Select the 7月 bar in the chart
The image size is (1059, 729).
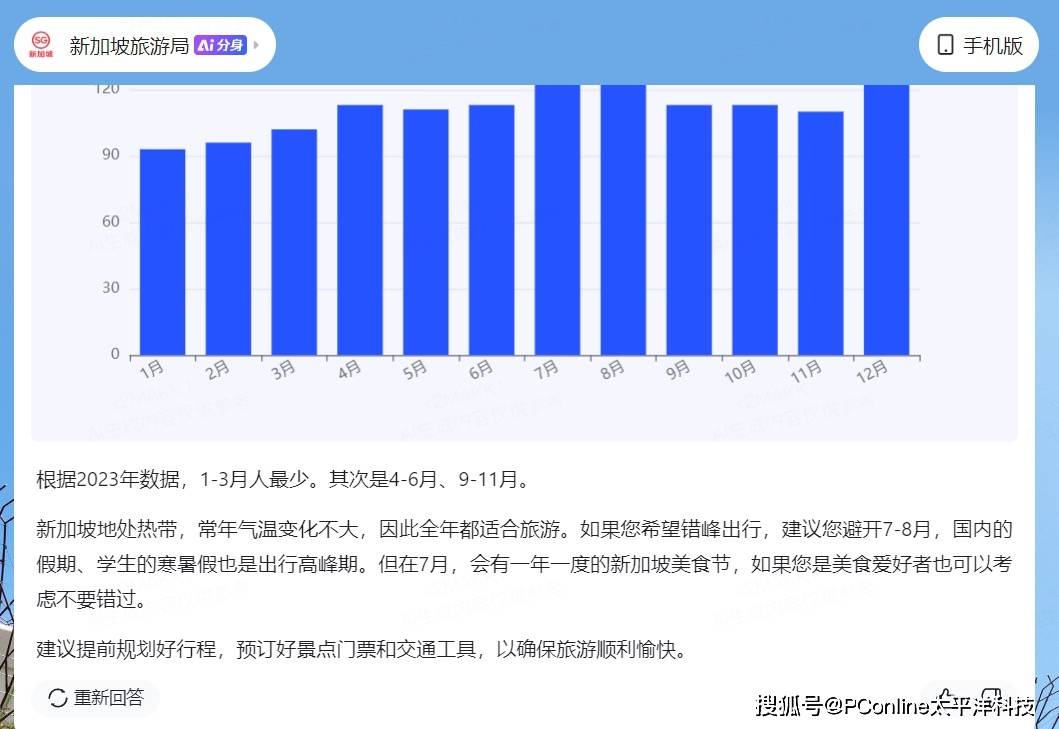[x=557, y=220]
